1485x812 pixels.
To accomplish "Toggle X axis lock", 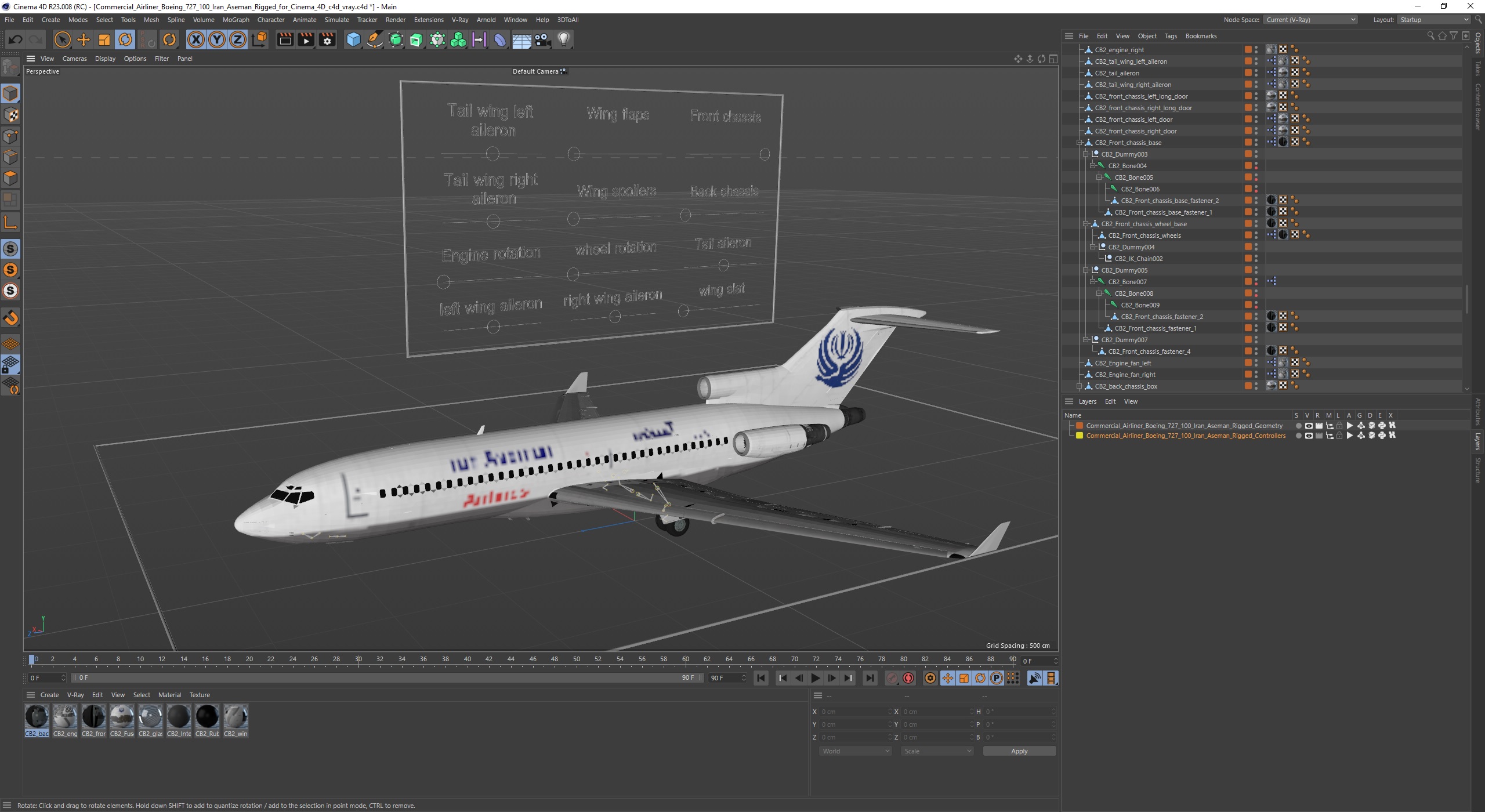I will [x=196, y=39].
